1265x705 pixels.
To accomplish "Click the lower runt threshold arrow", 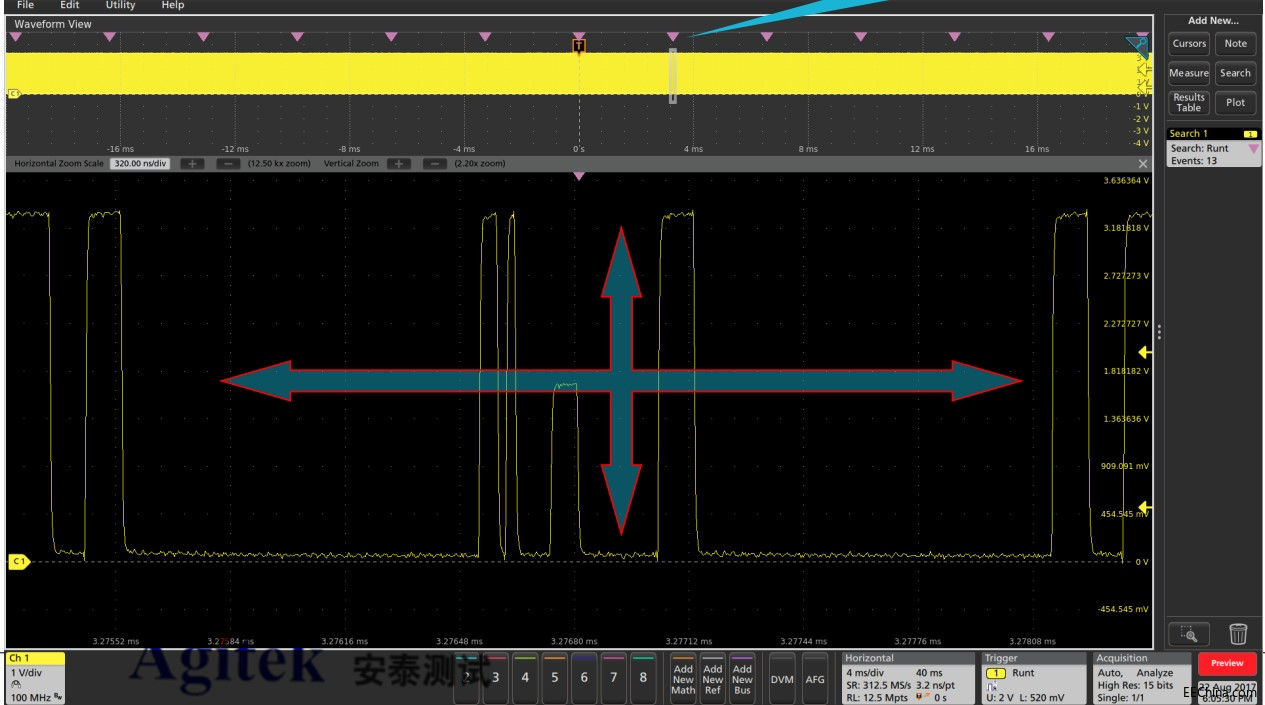I will point(1146,509).
